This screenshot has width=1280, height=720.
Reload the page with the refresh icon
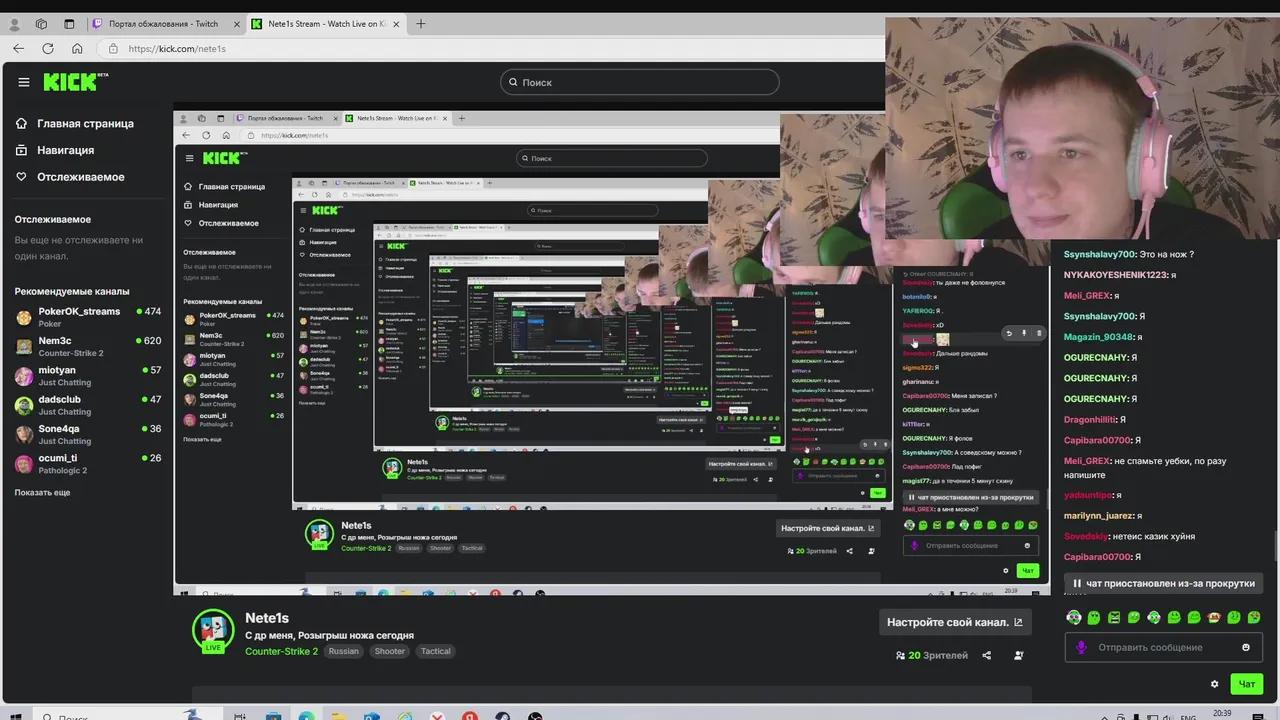[x=47, y=48]
